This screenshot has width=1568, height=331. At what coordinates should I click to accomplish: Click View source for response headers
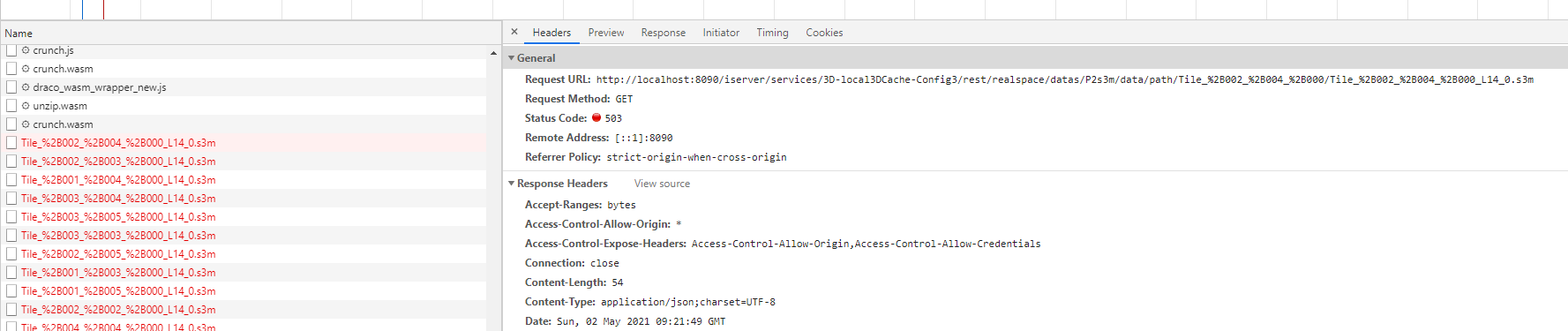click(662, 184)
